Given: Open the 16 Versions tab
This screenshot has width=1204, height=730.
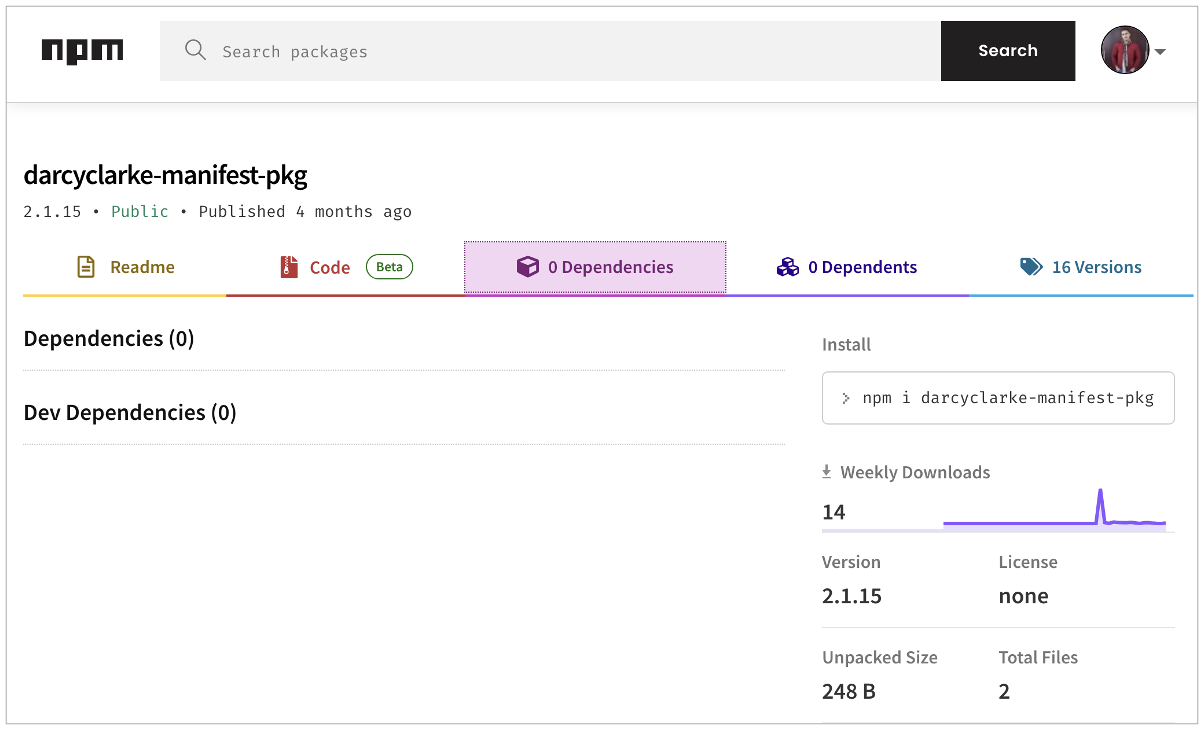Looking at the screenshot, I should click(1092, 267).
